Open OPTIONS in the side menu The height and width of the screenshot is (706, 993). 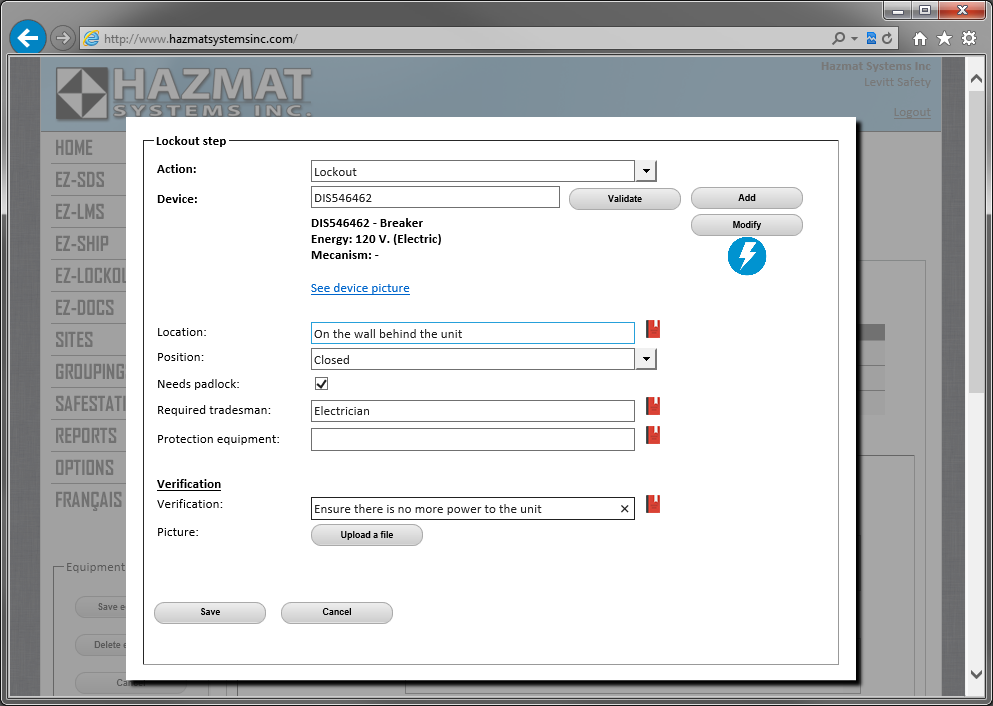click(85, 468)
